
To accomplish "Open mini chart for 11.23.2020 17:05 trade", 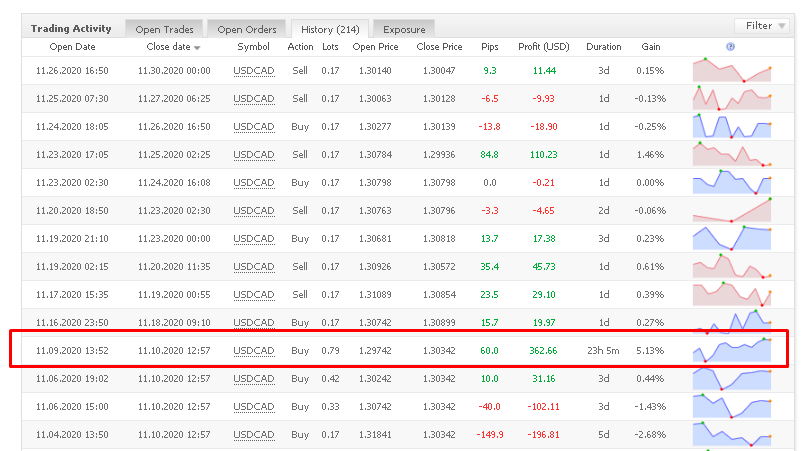I will pos(731,155).
